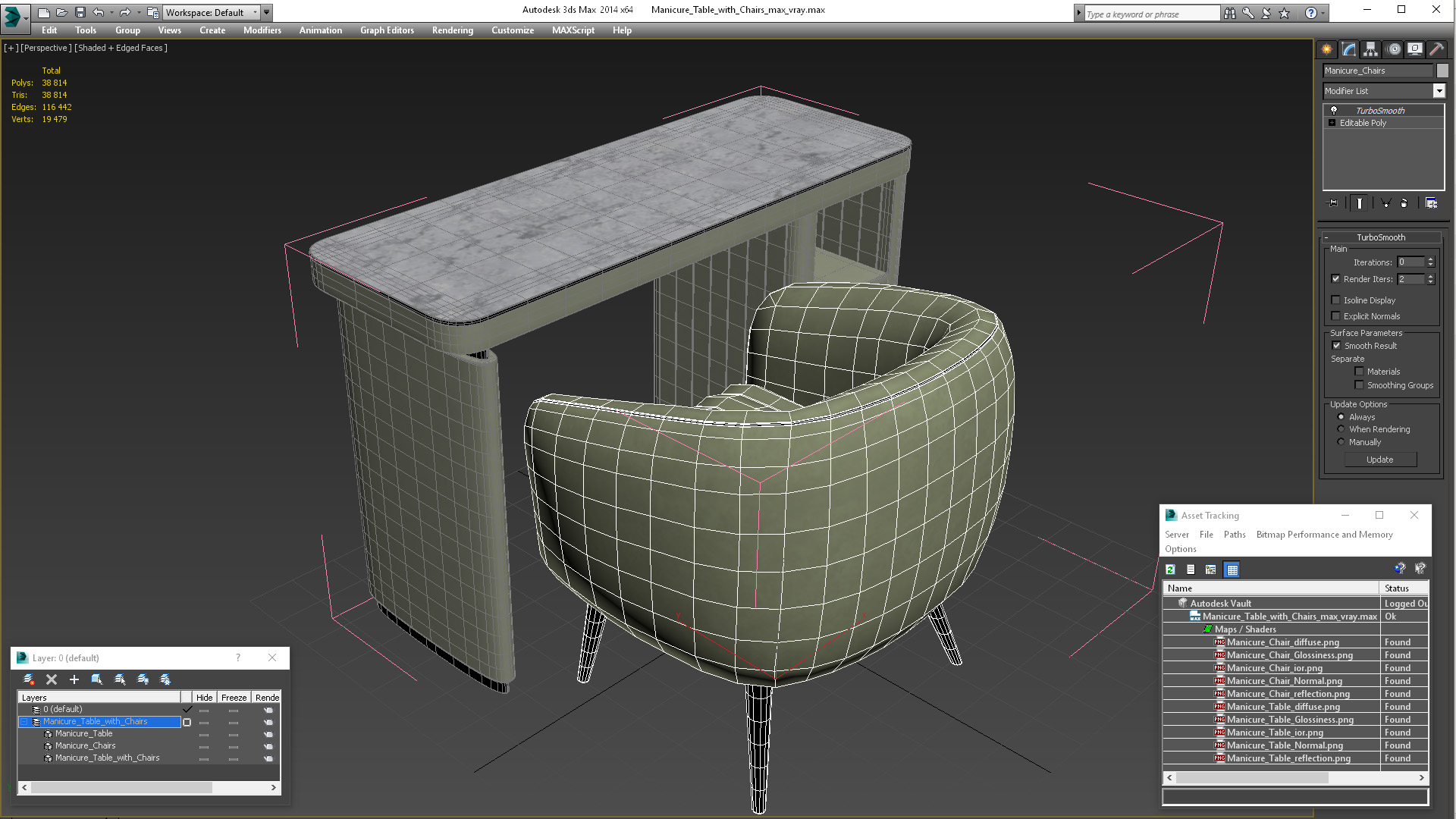Click the Pin Stack icon
The image size is (1456, 819).
[x=1333, y=203]
